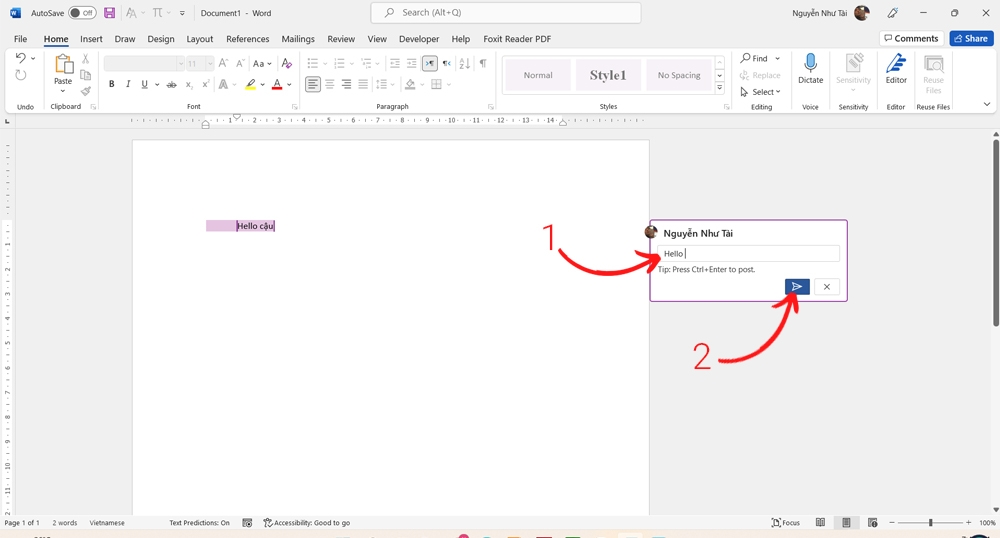Click the Paste clipboard icon
Image resolution: width=1000 pixels, height=538 pixels.
[63, 64]
